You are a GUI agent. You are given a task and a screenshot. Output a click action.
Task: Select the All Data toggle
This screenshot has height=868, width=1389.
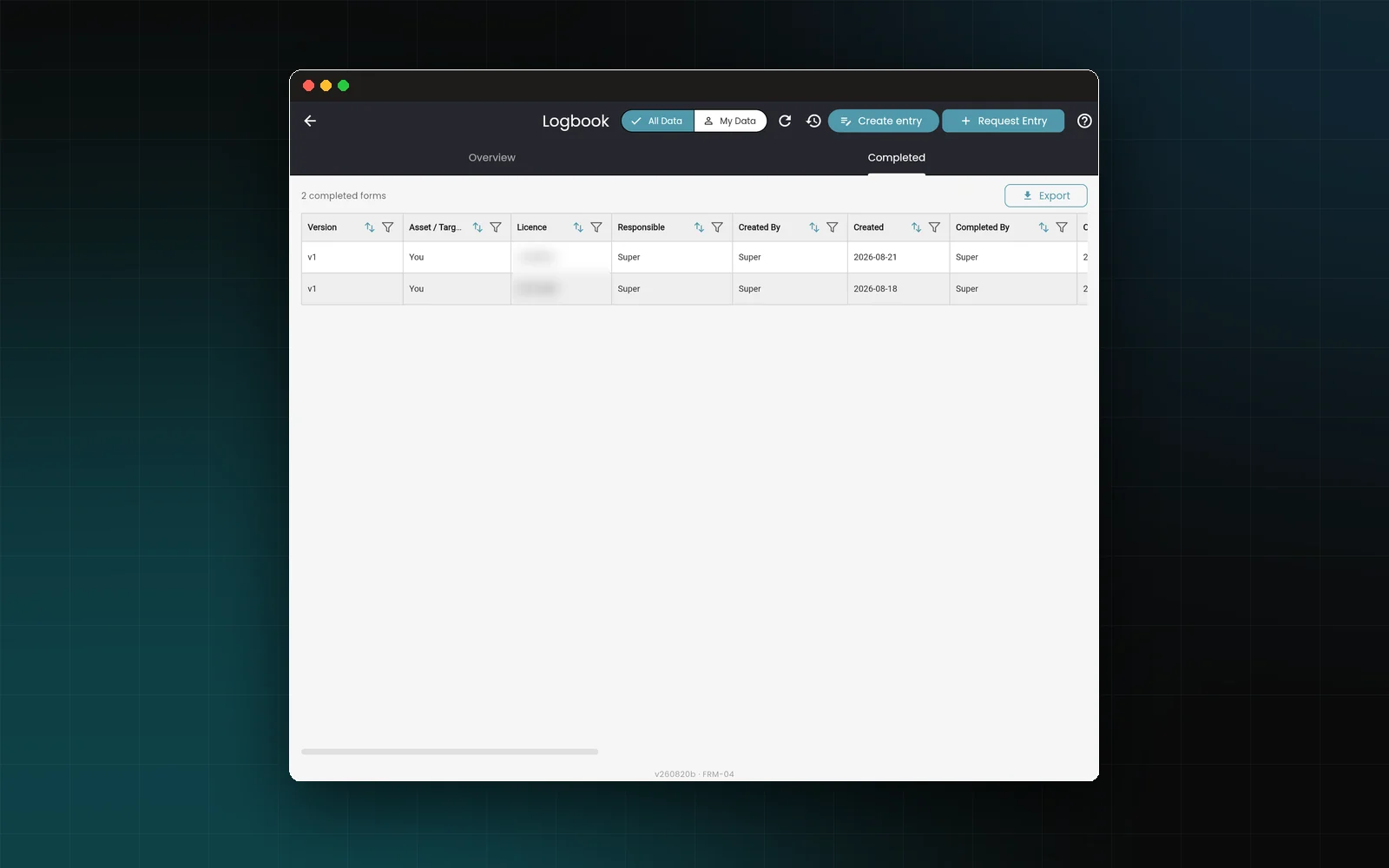[x=658, y=121]
